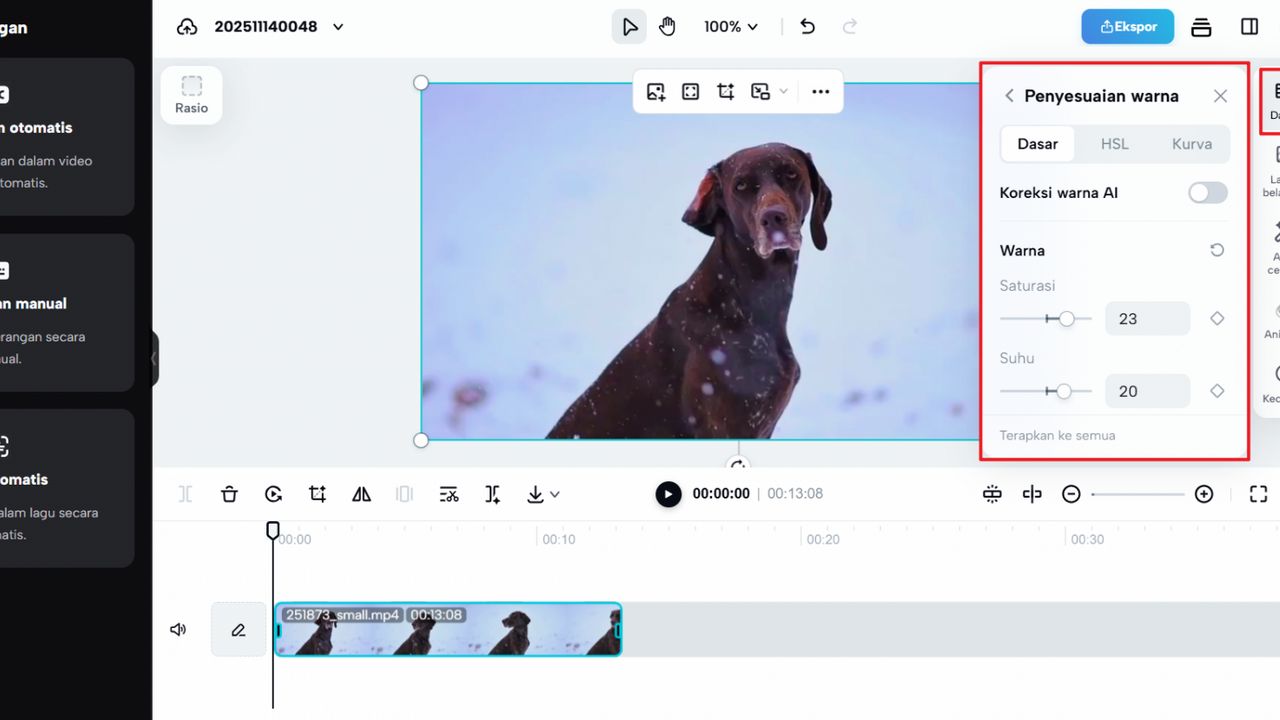Select the hand pan tool
The height and width of the screenshot is (720, 1280).
667,27
